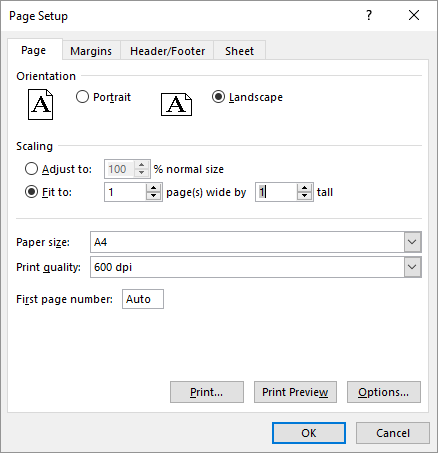438x453 pixels.
Task: Click the landscape page orientation icon
Action: tap(176, 104)
